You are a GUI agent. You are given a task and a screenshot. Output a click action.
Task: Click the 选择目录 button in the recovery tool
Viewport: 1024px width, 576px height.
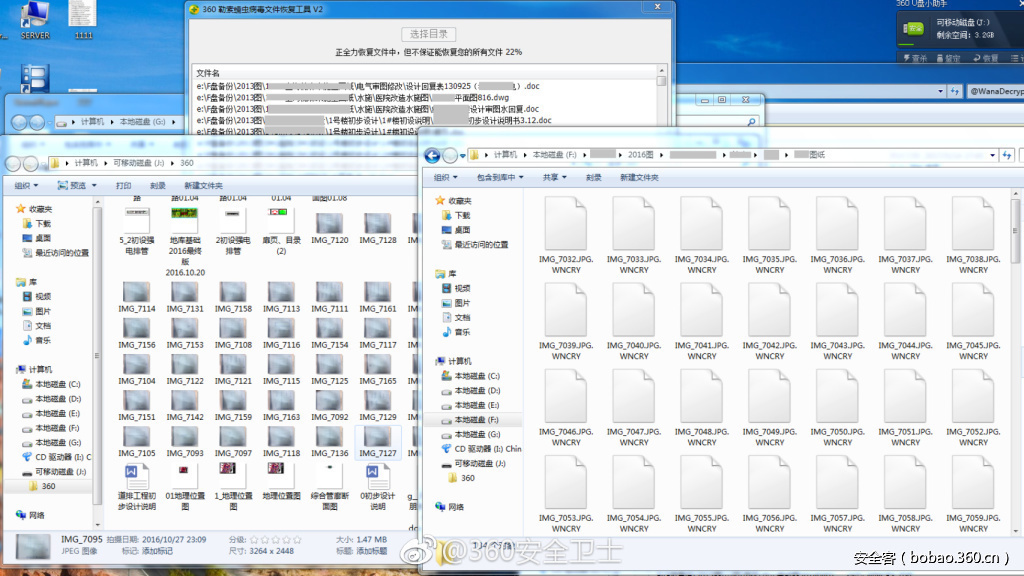[428, 33]
